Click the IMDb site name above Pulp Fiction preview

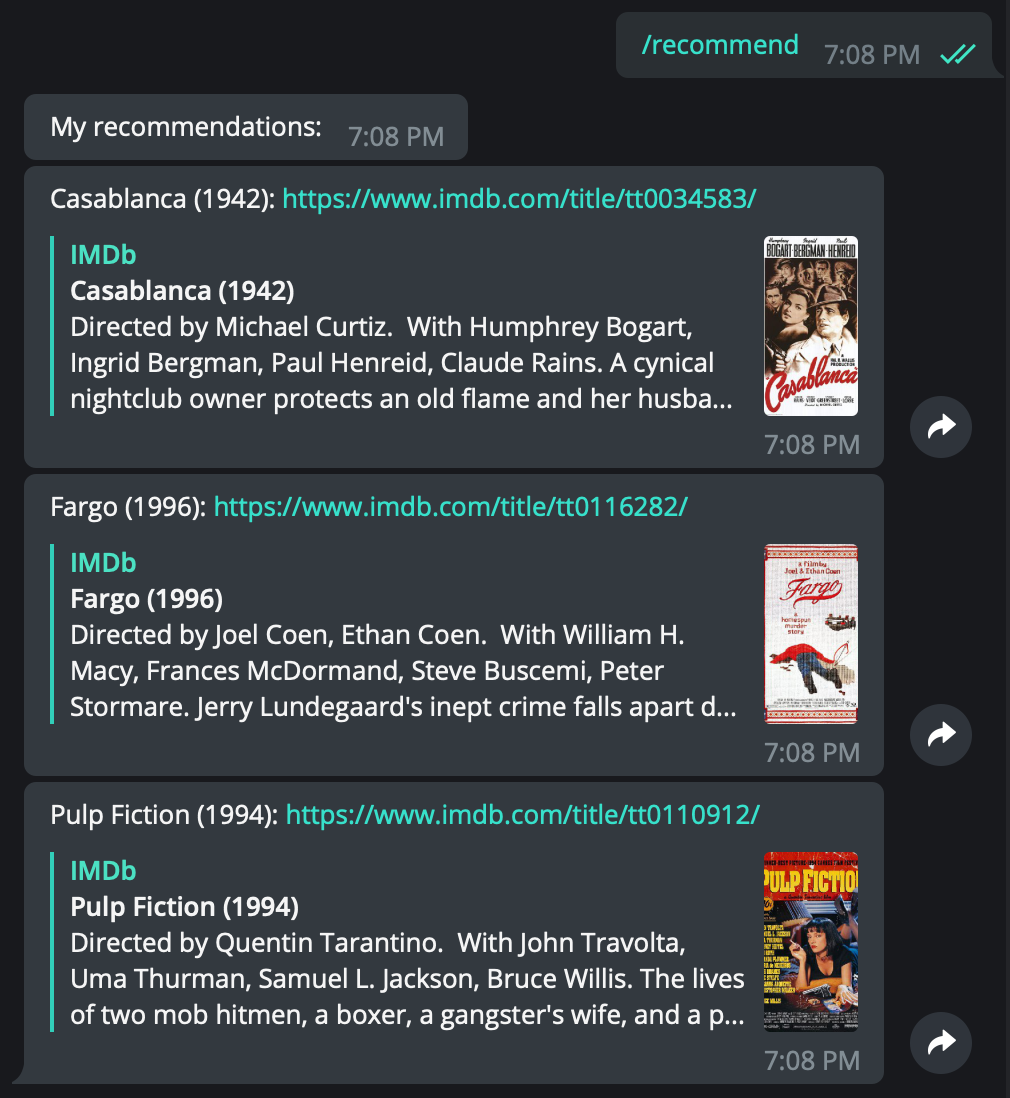tap(103, 871)
